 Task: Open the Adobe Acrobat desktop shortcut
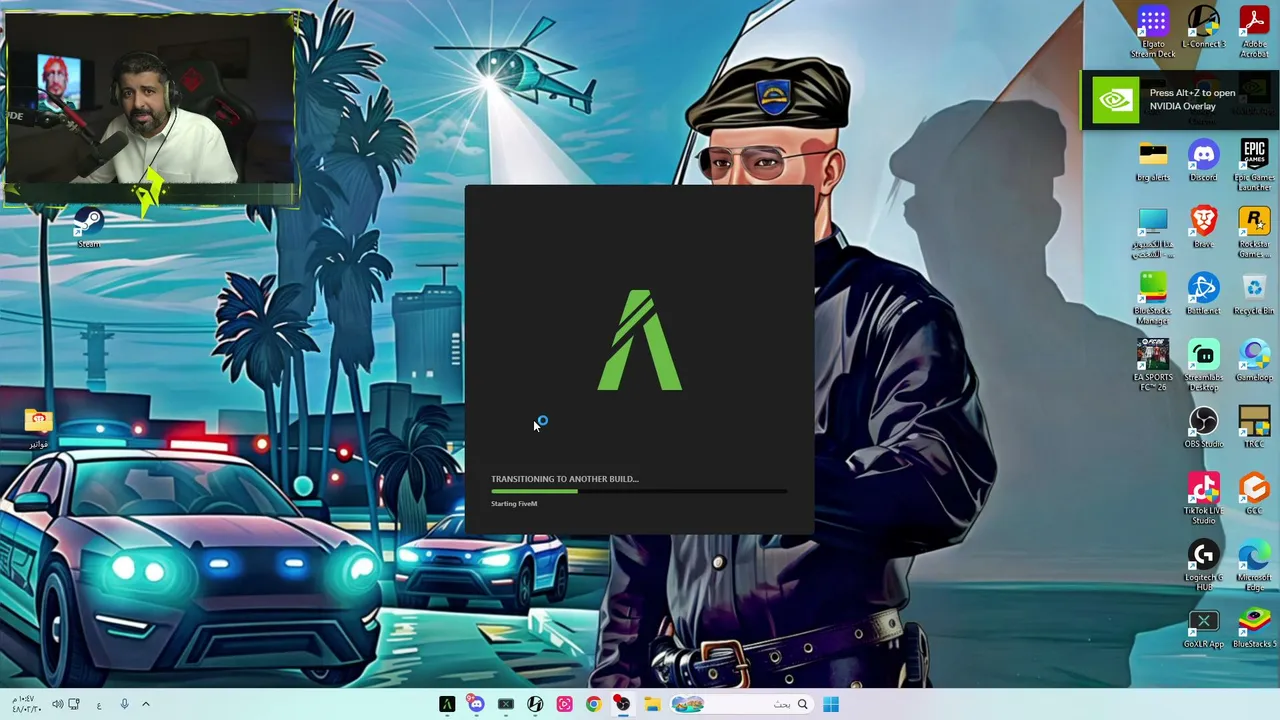coord(1254,32)
